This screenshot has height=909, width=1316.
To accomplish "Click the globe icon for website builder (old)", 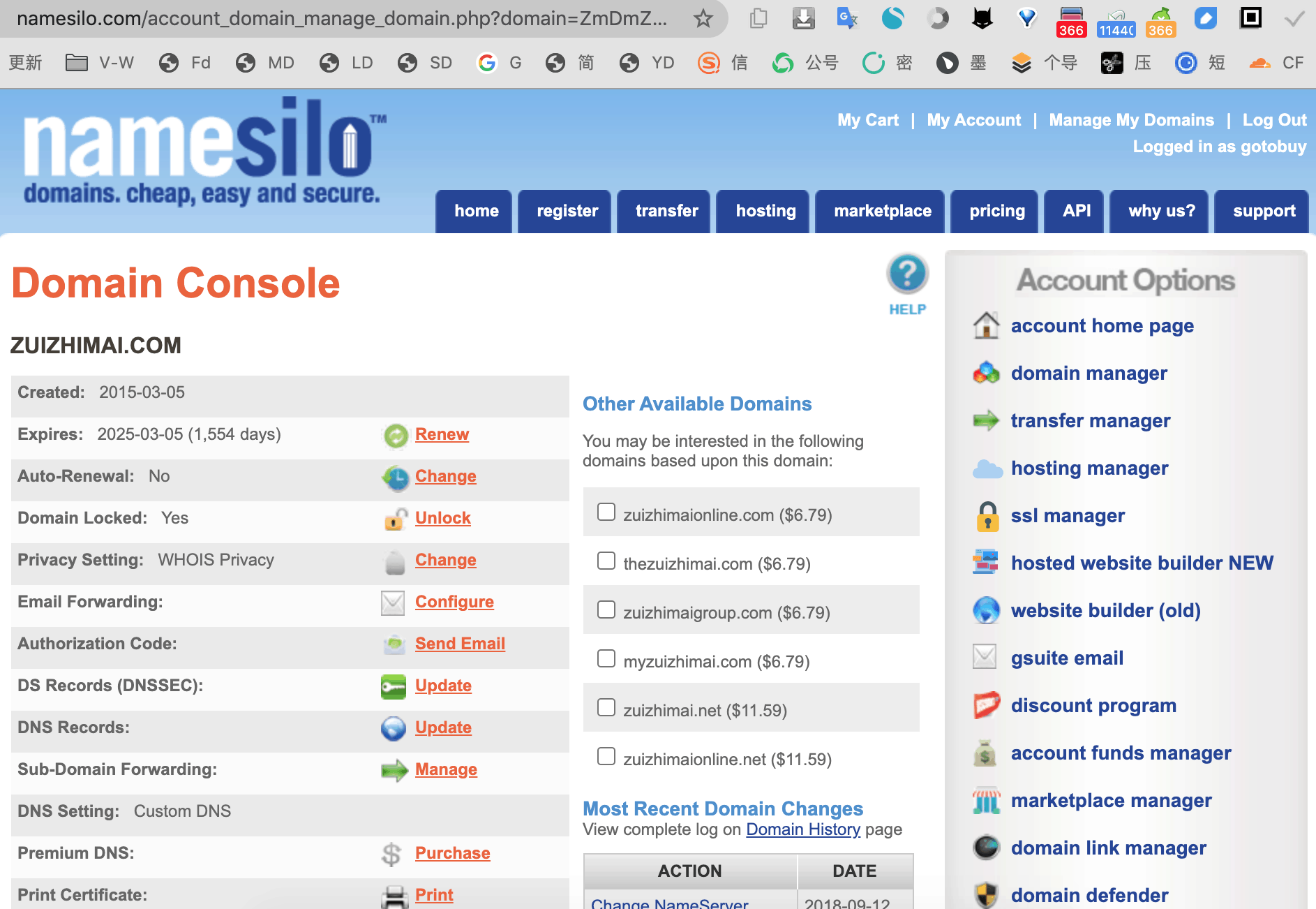I will tap(986, 611).
